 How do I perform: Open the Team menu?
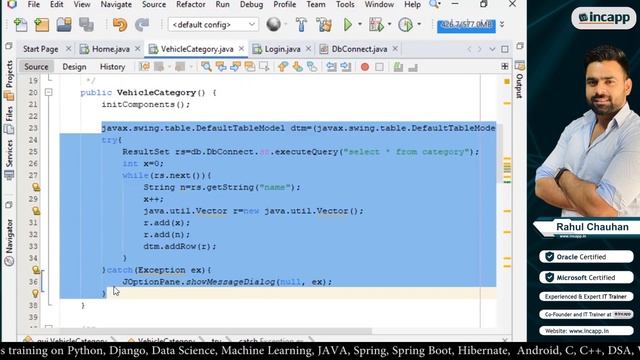(x=316, y=4)
